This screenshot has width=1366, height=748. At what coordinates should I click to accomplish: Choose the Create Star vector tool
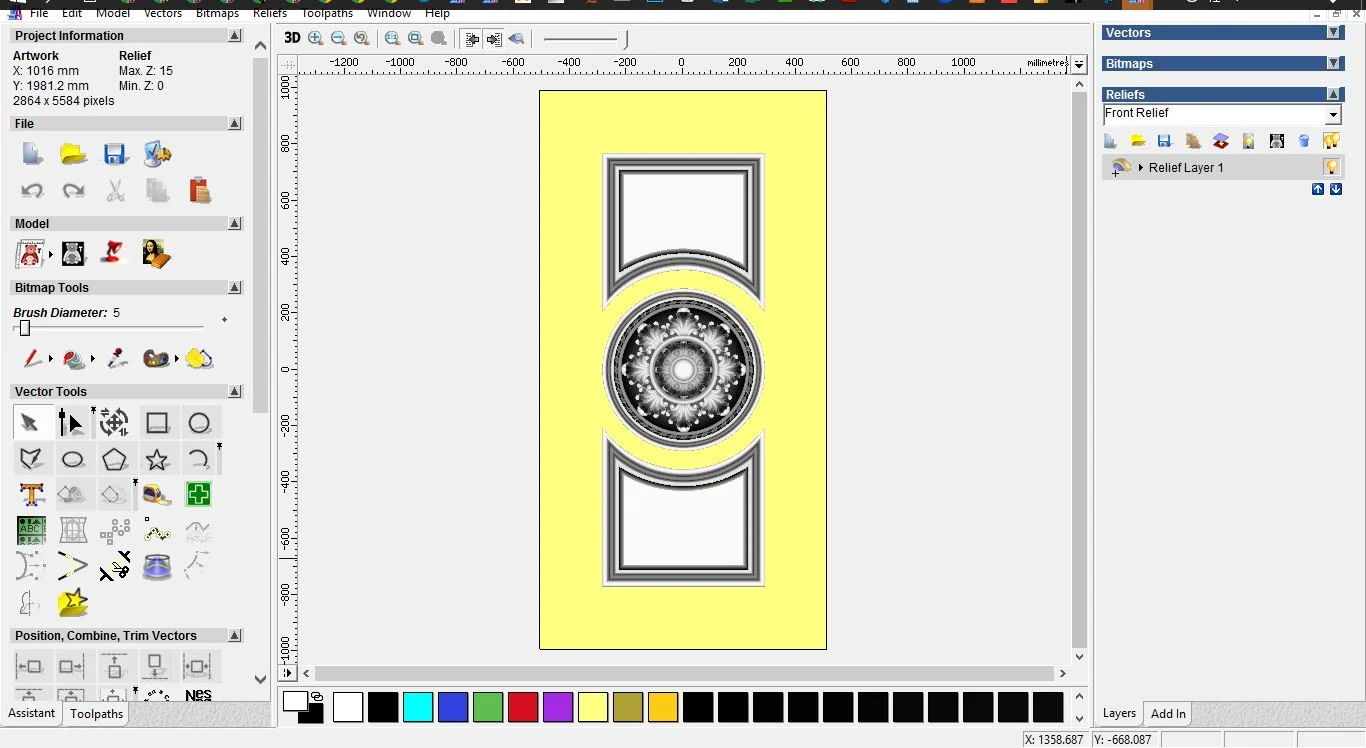click(157, 459)
